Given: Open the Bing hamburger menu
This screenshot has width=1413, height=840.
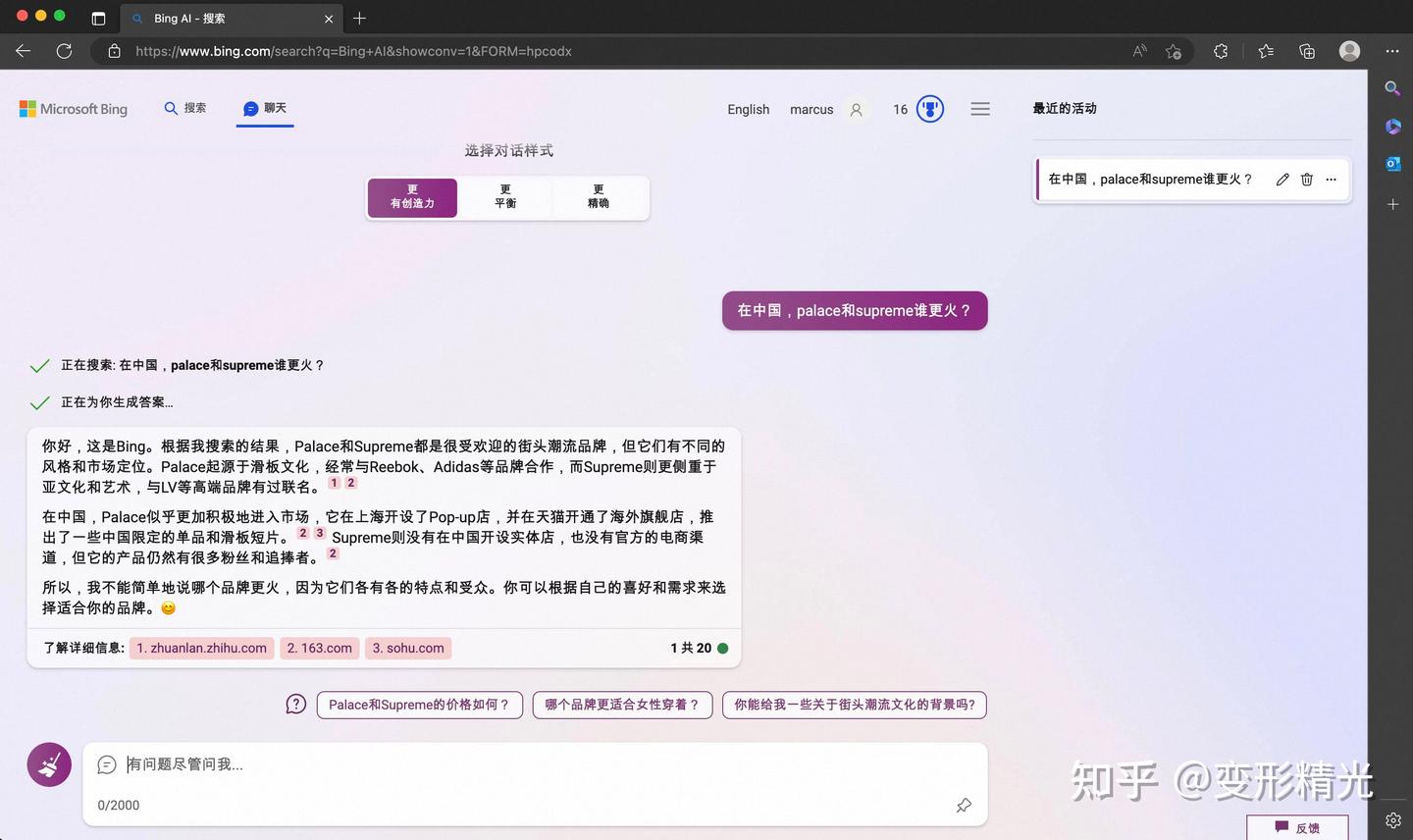Looking at the screenshot, I should 980,109.
